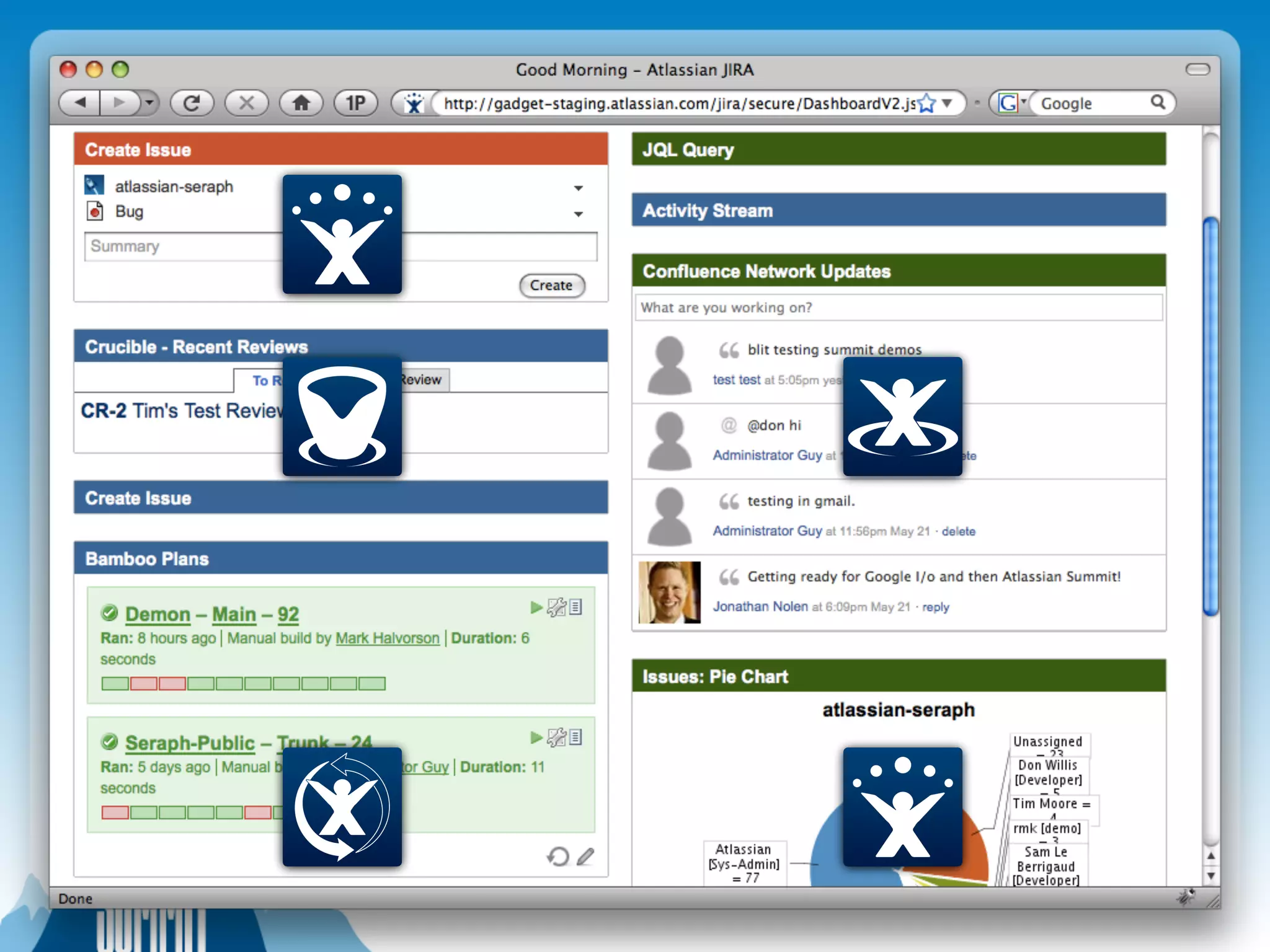This screenshot has height=952, width=1270.
Task: Bookmark page with the star icon
Action: pyautogui.click(x=926, y=104)
